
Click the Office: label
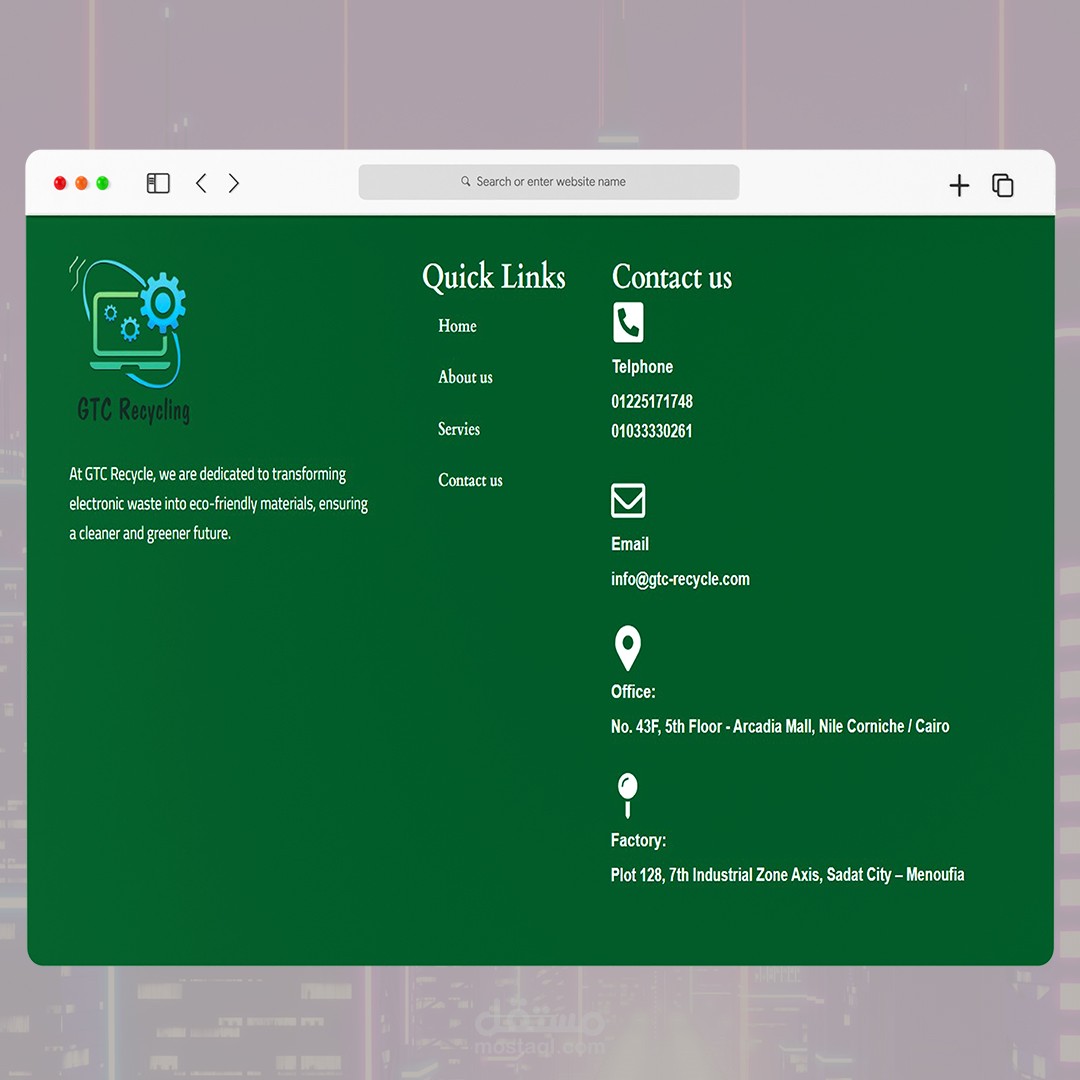tap(633, 692)
